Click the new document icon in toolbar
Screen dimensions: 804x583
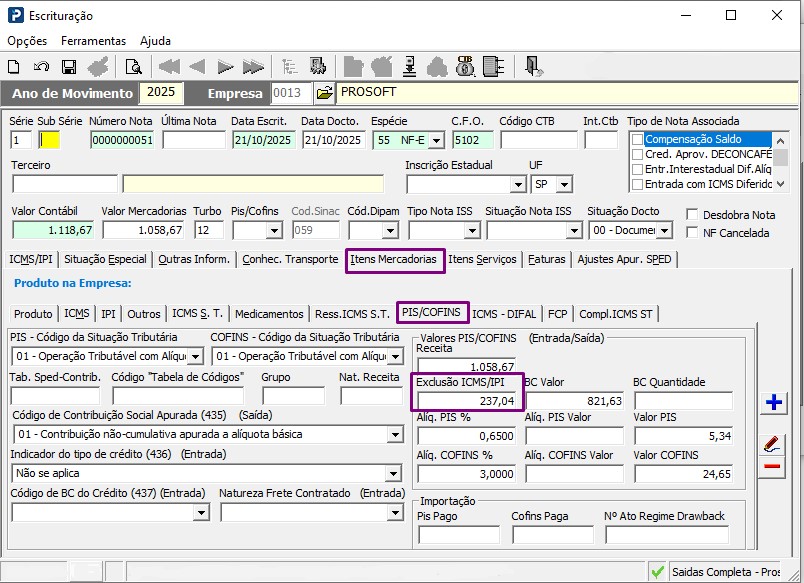point(14,67)
